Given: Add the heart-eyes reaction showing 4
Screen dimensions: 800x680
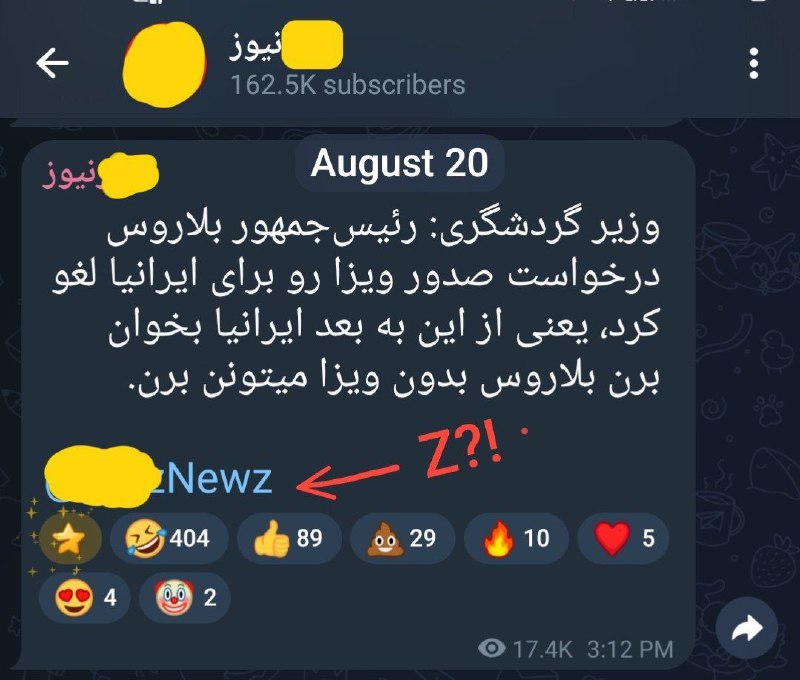Looking at the screenshot, I should pyautogui.click(x=85, y=597).
